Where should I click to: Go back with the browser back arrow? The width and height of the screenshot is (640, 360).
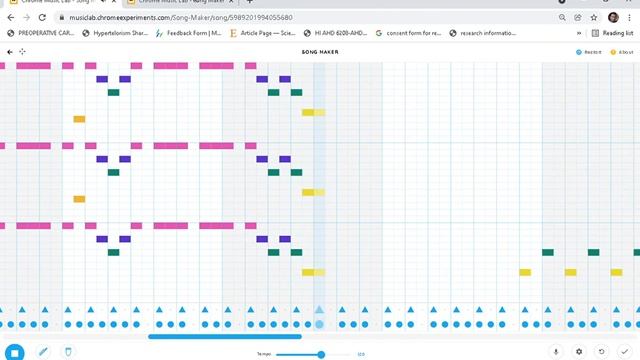coord(11,18)
